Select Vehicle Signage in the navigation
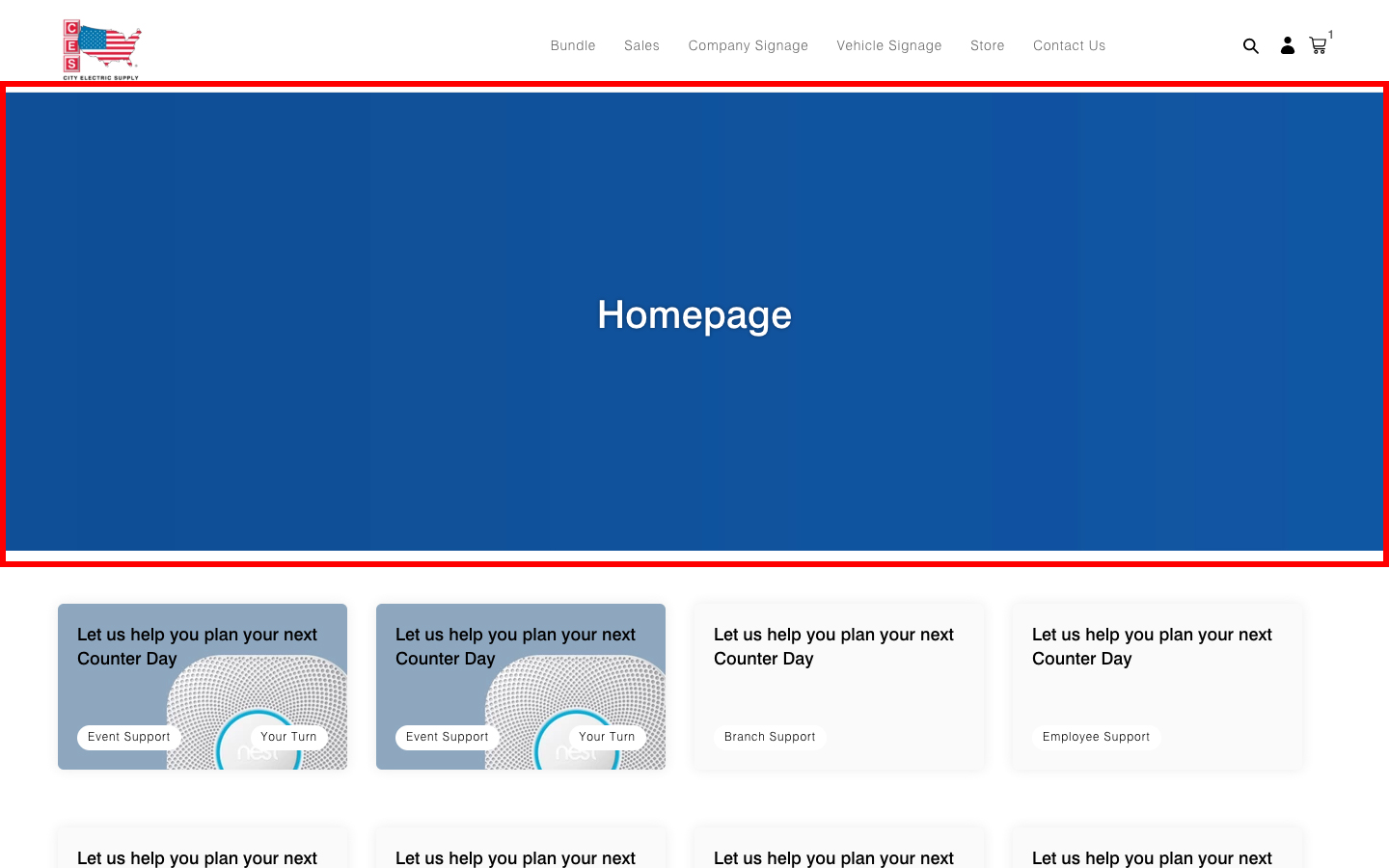Image resolution: width=1389 pixels, height=868 pixels. (x=888, y=46)
